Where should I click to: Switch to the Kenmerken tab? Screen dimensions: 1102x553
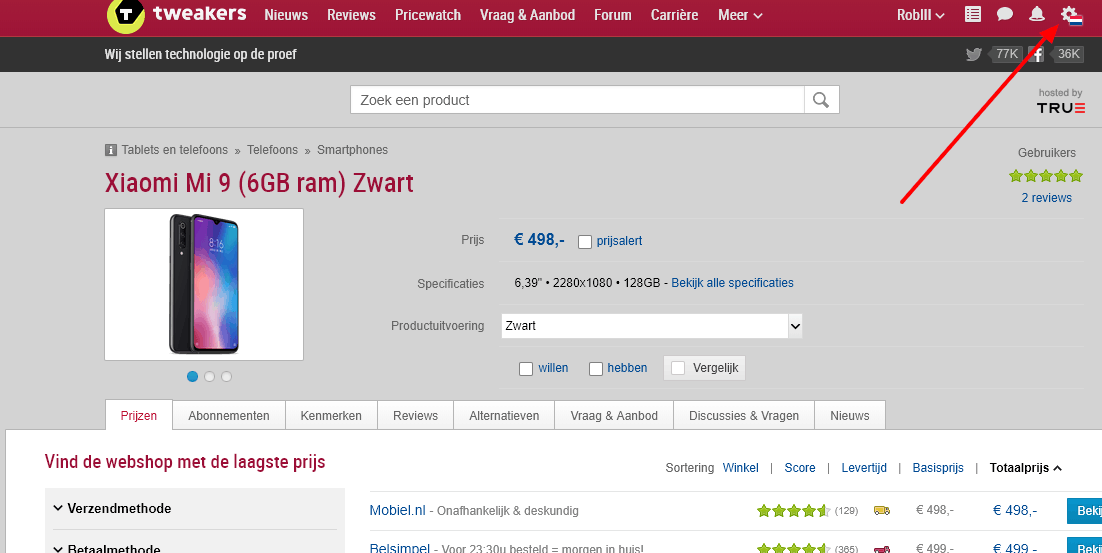pyautogui.click(x=331, y=415)
